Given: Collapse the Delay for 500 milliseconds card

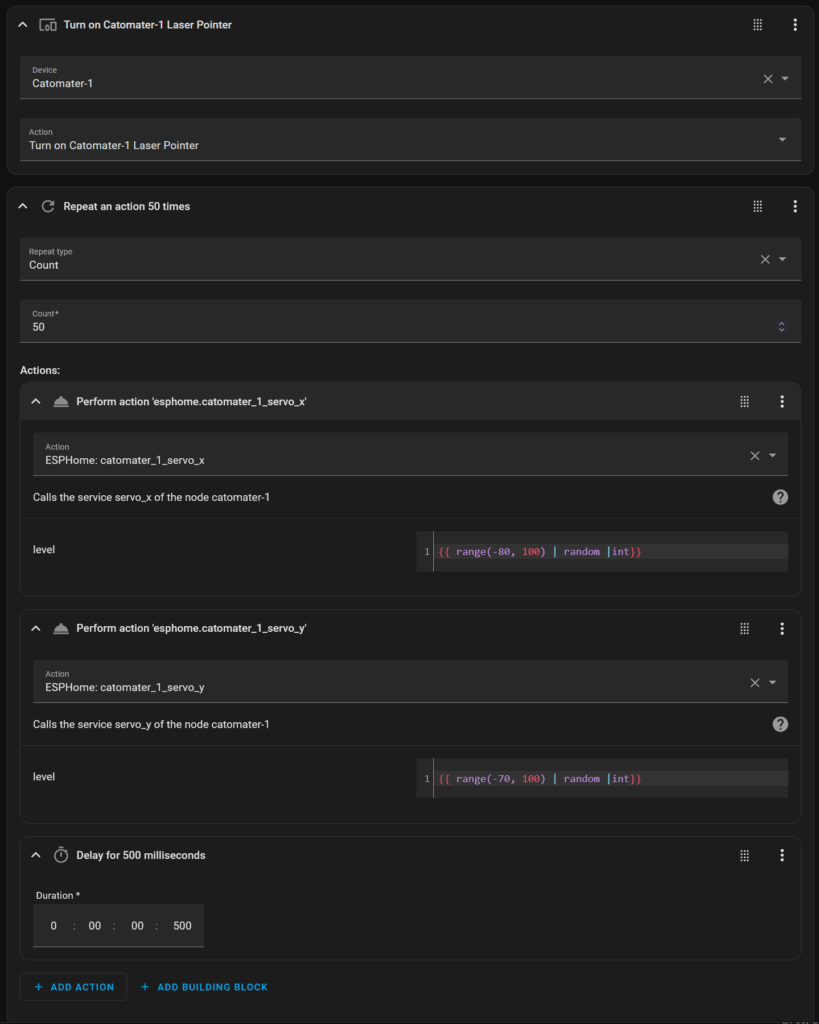Looking at the screenshot, I should pyautogui.click(x=36, y=856).
